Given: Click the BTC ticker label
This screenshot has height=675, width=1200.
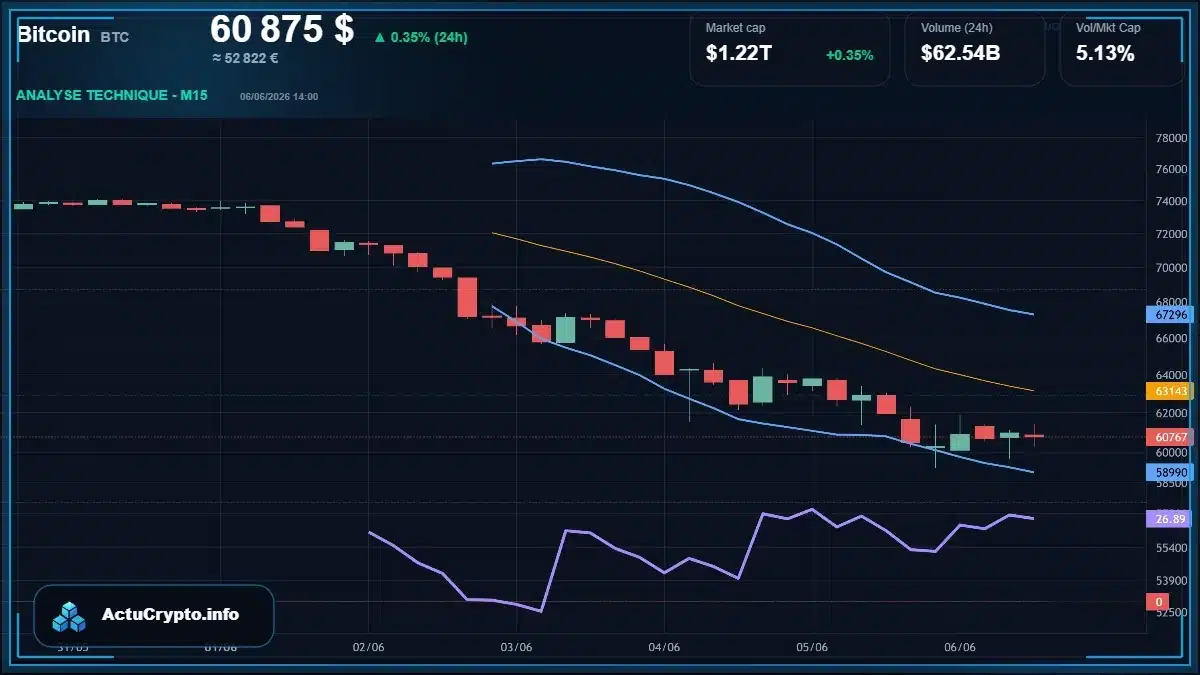Looking at the screenshot, I should coord(114,37).
